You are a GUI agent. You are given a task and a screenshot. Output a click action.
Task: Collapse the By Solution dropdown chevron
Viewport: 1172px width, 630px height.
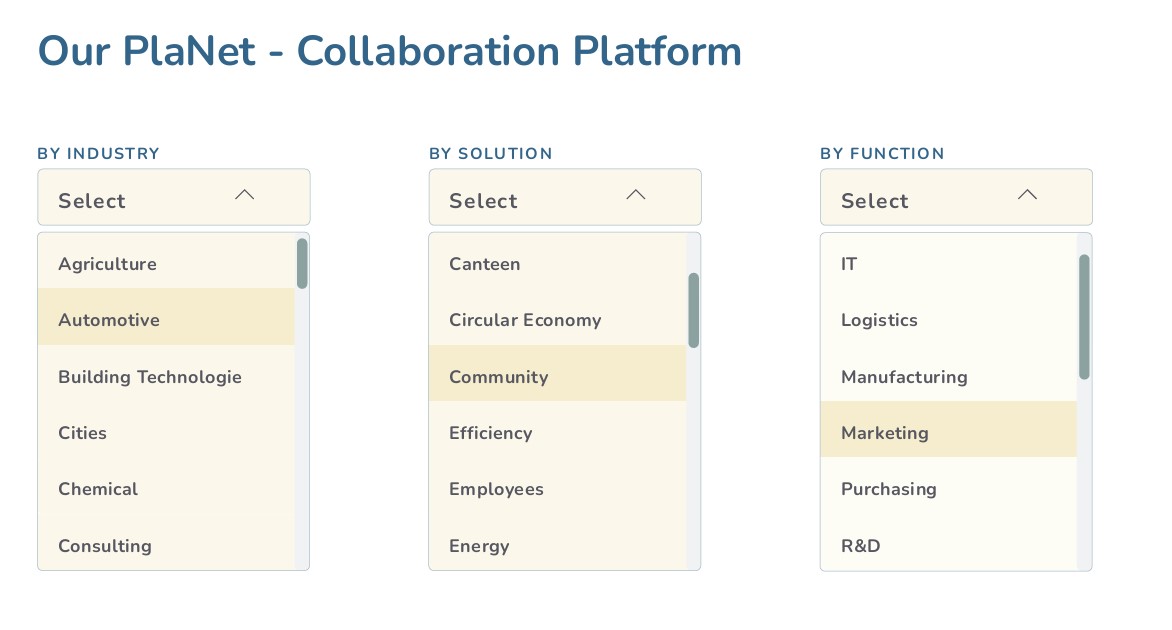[636, 194]
